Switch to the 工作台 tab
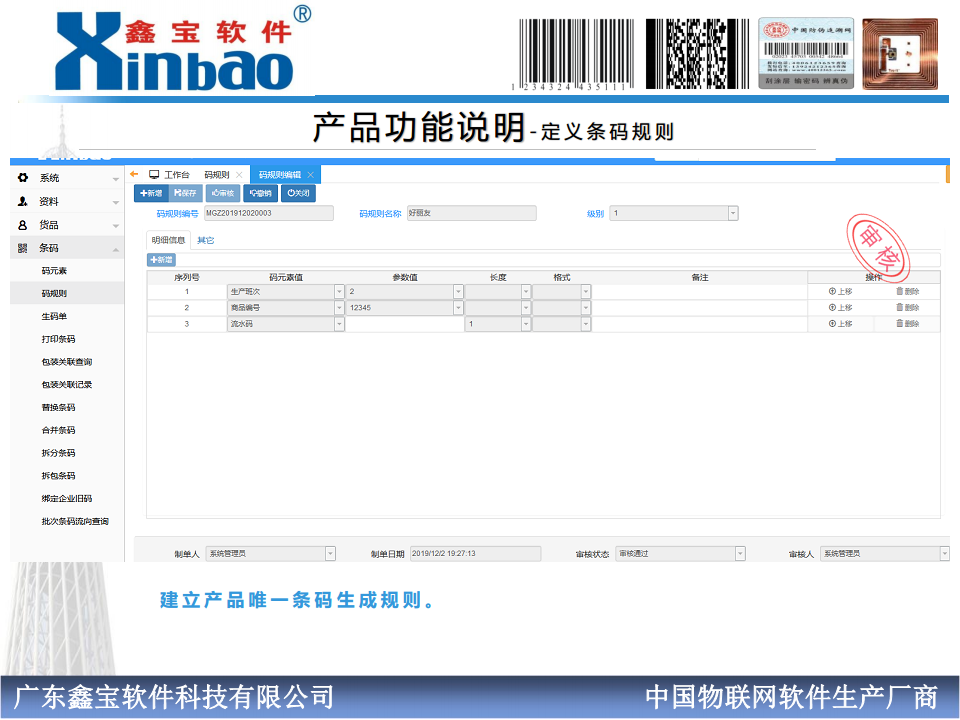Viewport: 960px width, 720px height. coord(170,174)
